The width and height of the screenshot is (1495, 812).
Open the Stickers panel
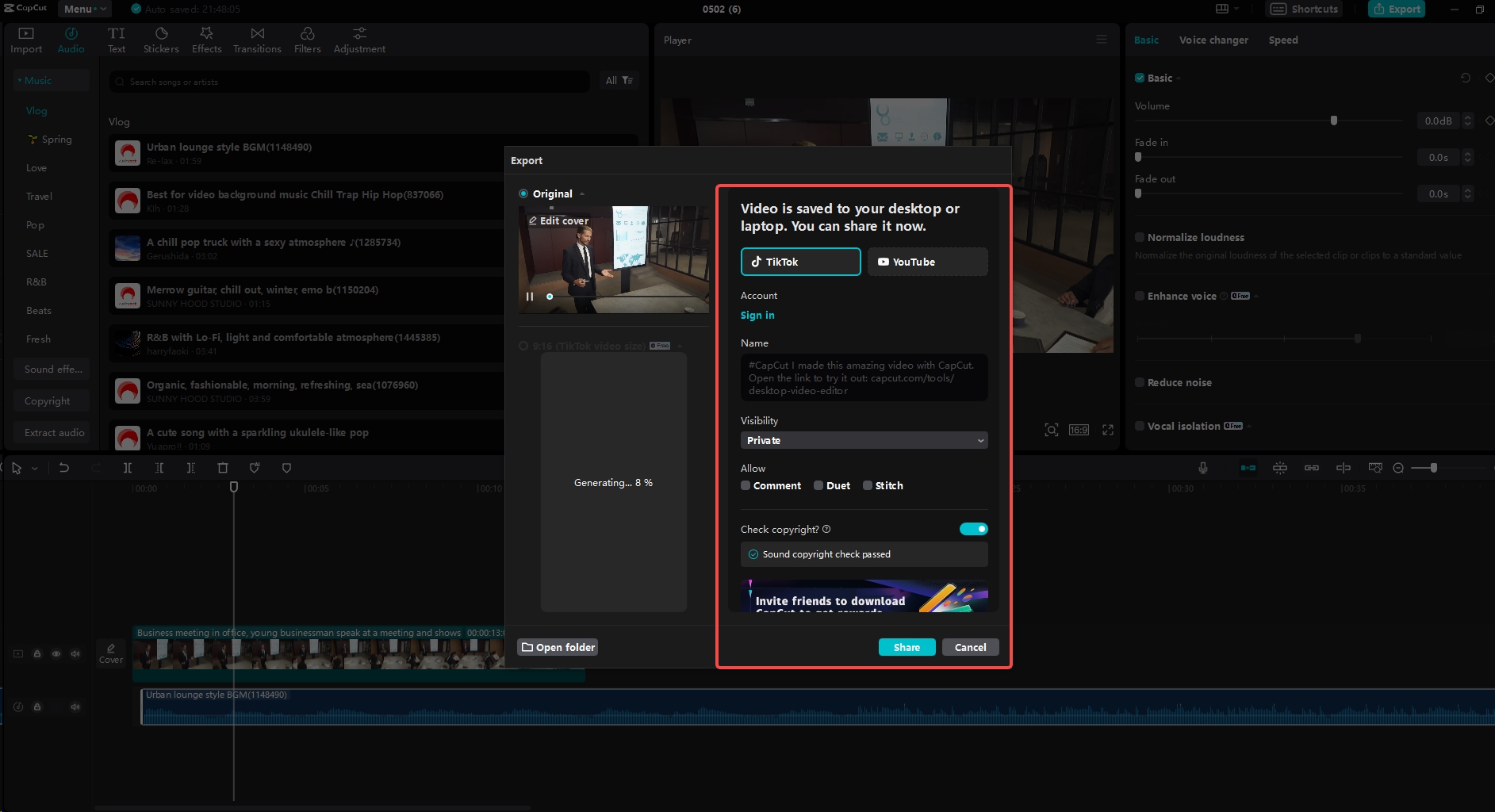point(161,40)
